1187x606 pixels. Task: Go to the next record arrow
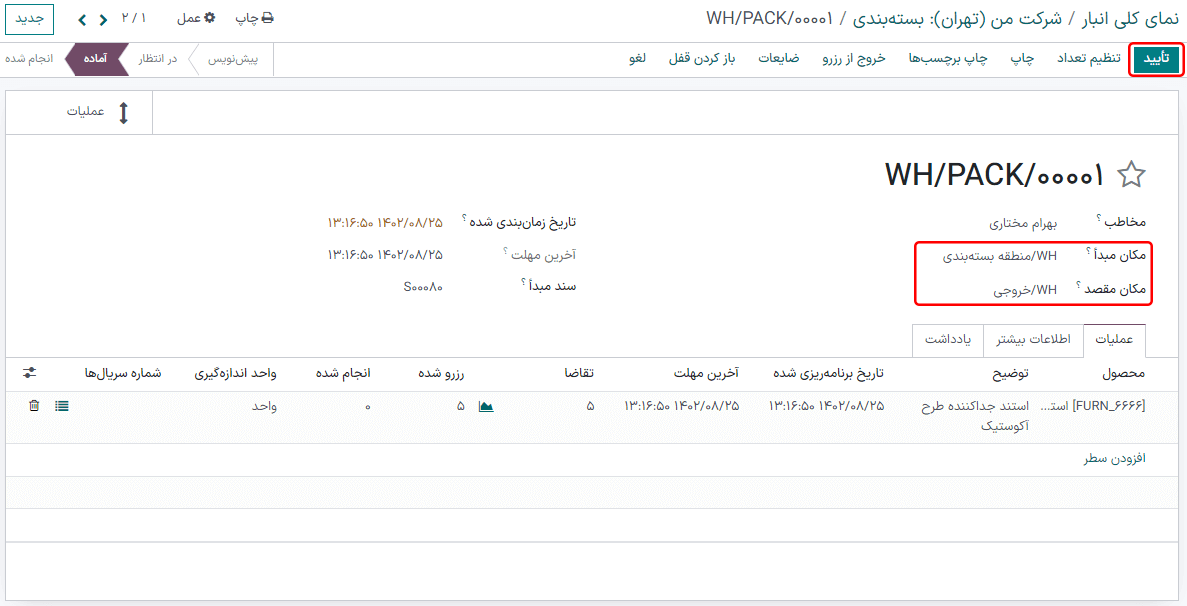click(83, 19)
